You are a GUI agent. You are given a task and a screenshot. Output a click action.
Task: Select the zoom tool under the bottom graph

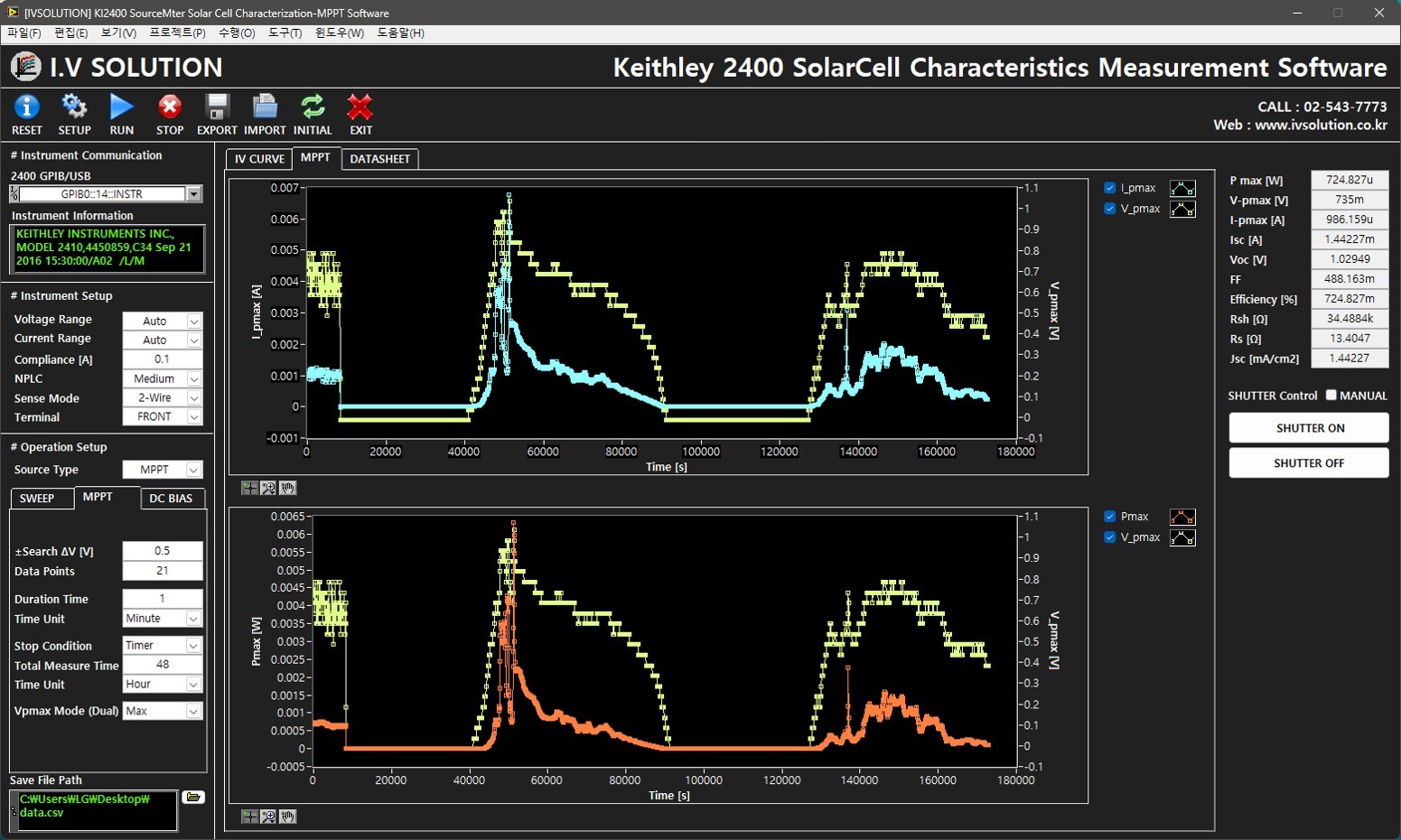point(268,817)
